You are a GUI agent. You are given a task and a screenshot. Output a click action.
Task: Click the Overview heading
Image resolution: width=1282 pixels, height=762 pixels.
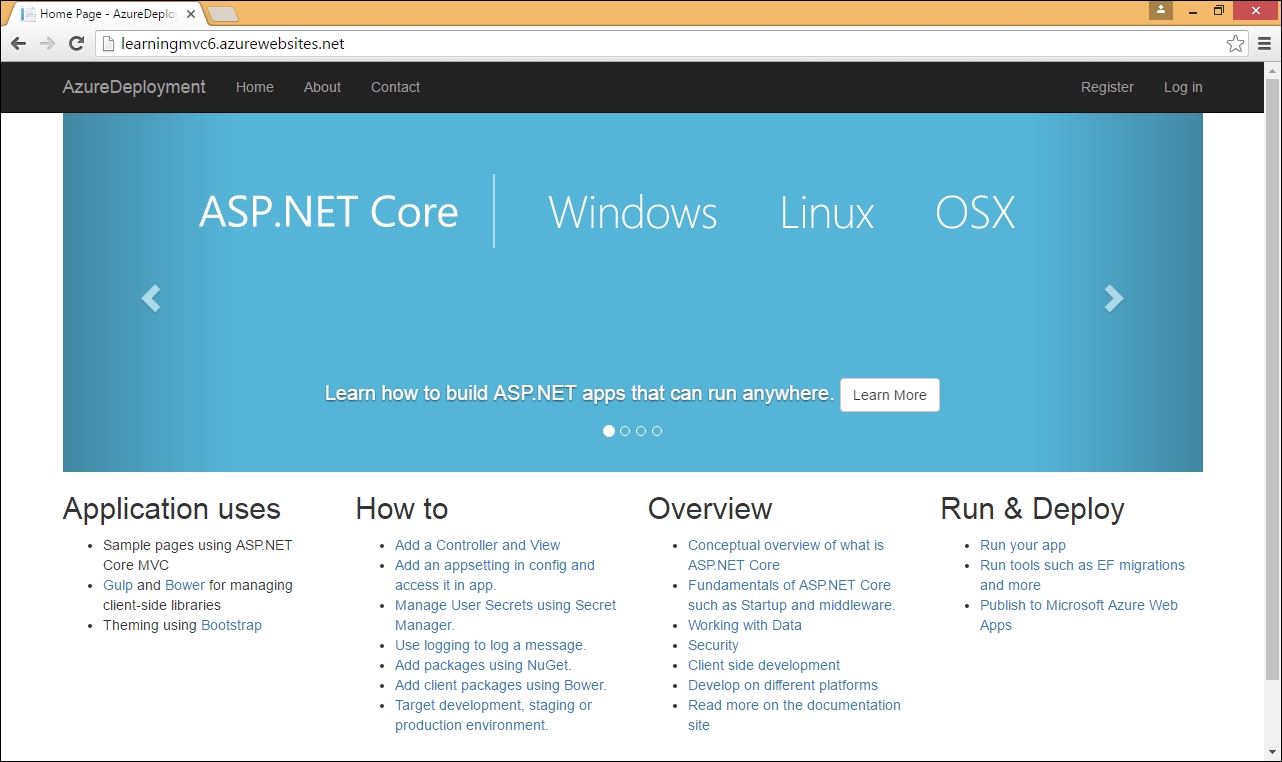tap(710, 509)
